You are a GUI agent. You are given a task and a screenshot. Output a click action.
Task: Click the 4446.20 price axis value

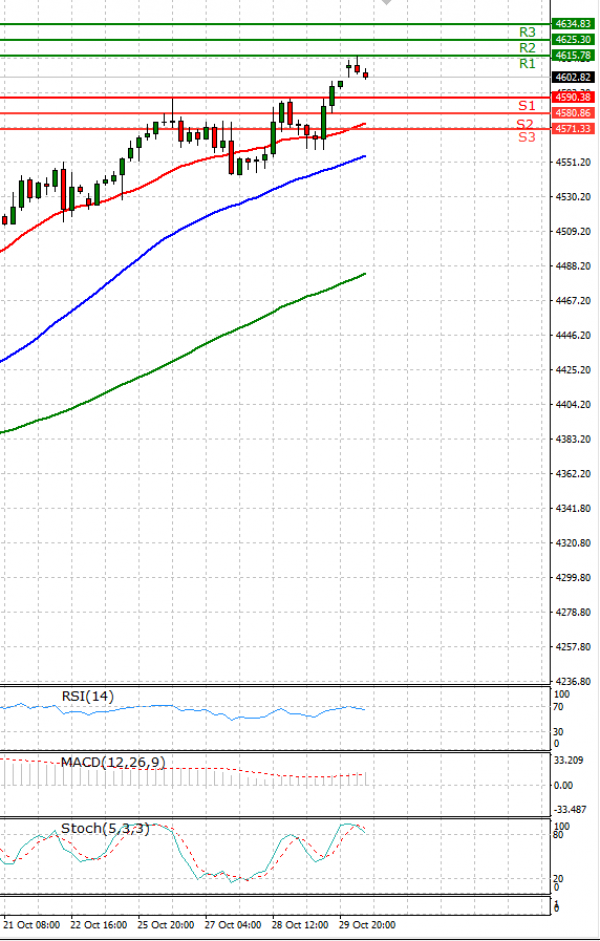point(573,335)
